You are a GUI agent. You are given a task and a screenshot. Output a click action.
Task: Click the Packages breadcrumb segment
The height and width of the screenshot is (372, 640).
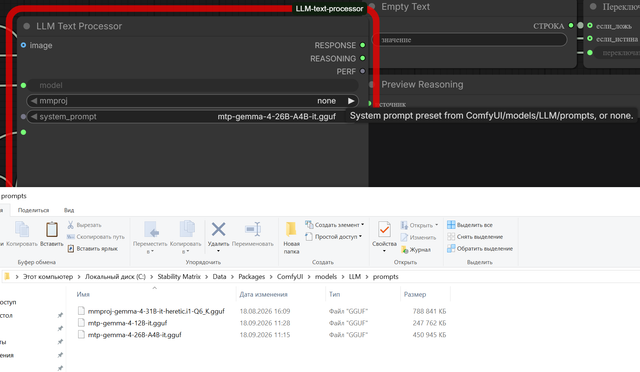click(251, 276)
